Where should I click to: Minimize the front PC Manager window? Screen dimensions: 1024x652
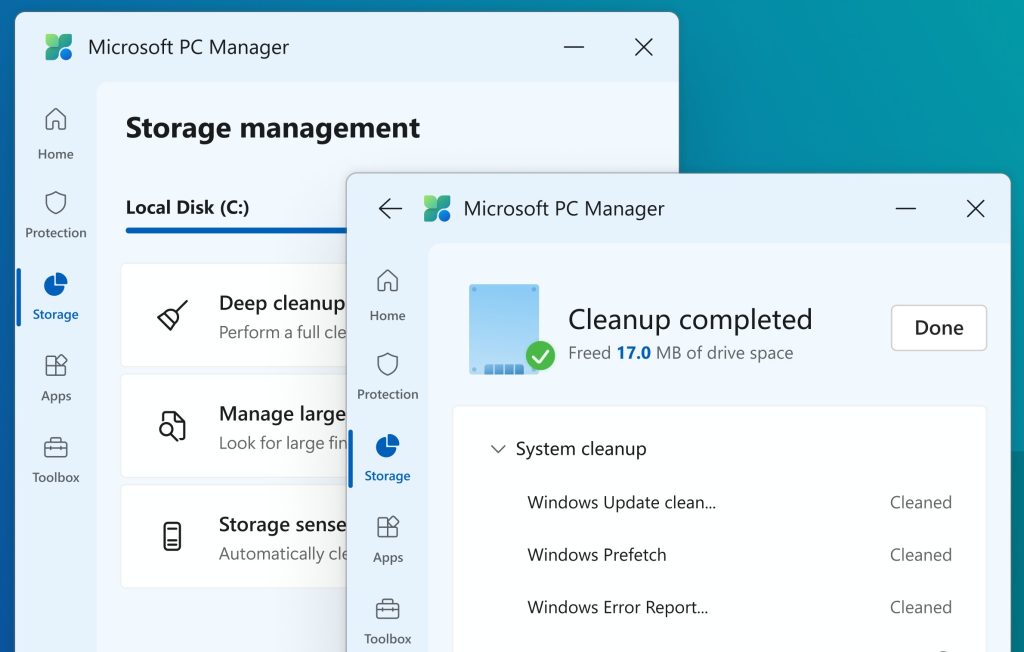(905, 208)
